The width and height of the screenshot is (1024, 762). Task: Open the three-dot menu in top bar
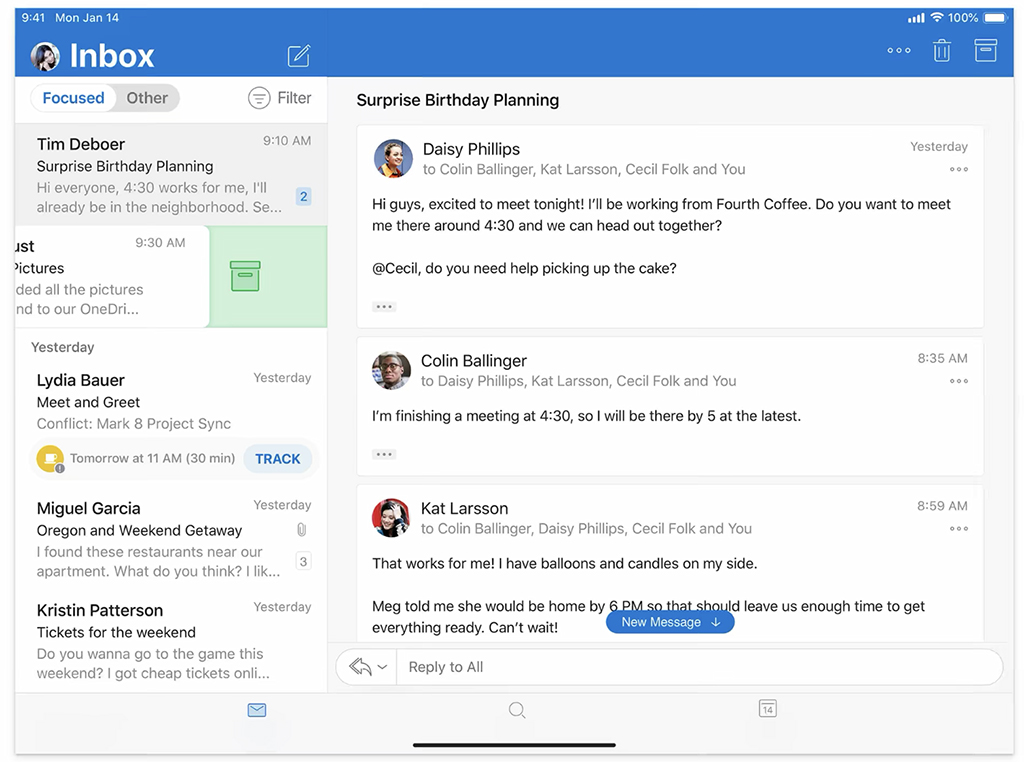899,51
